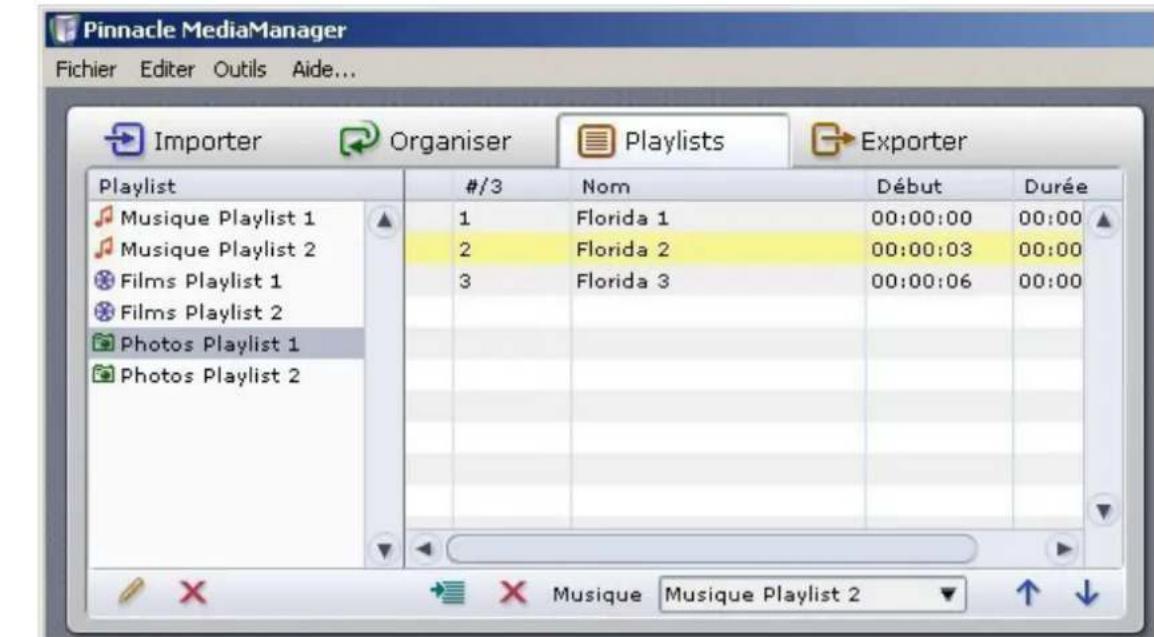The width and height of the screenshot is (1154, 637).
Task: Click start time 00:00:06 of Florida 3
Action: (x=921, y=281)
